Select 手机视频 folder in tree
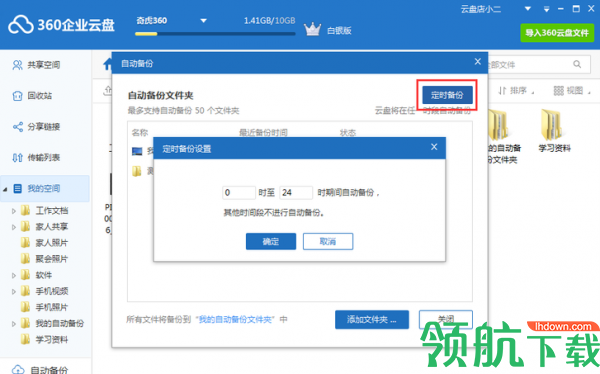The width and height of the screenshot is (600, 374). click(x=44, y=291)
